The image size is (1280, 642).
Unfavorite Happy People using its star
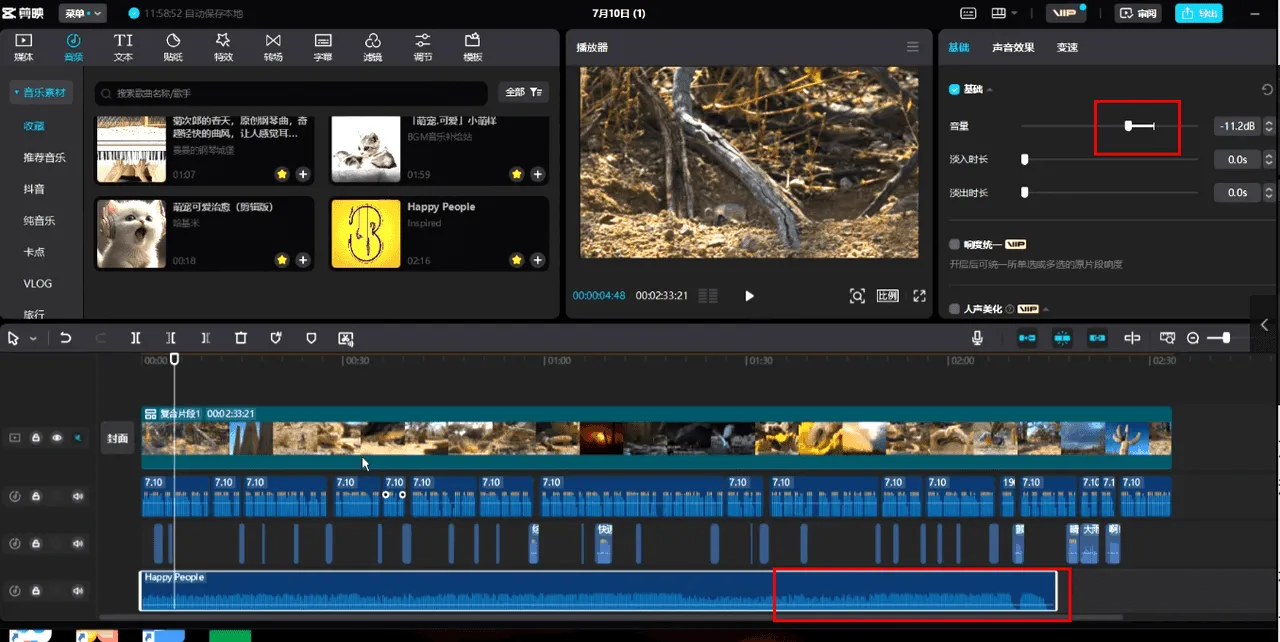click(x=516, y=259)
